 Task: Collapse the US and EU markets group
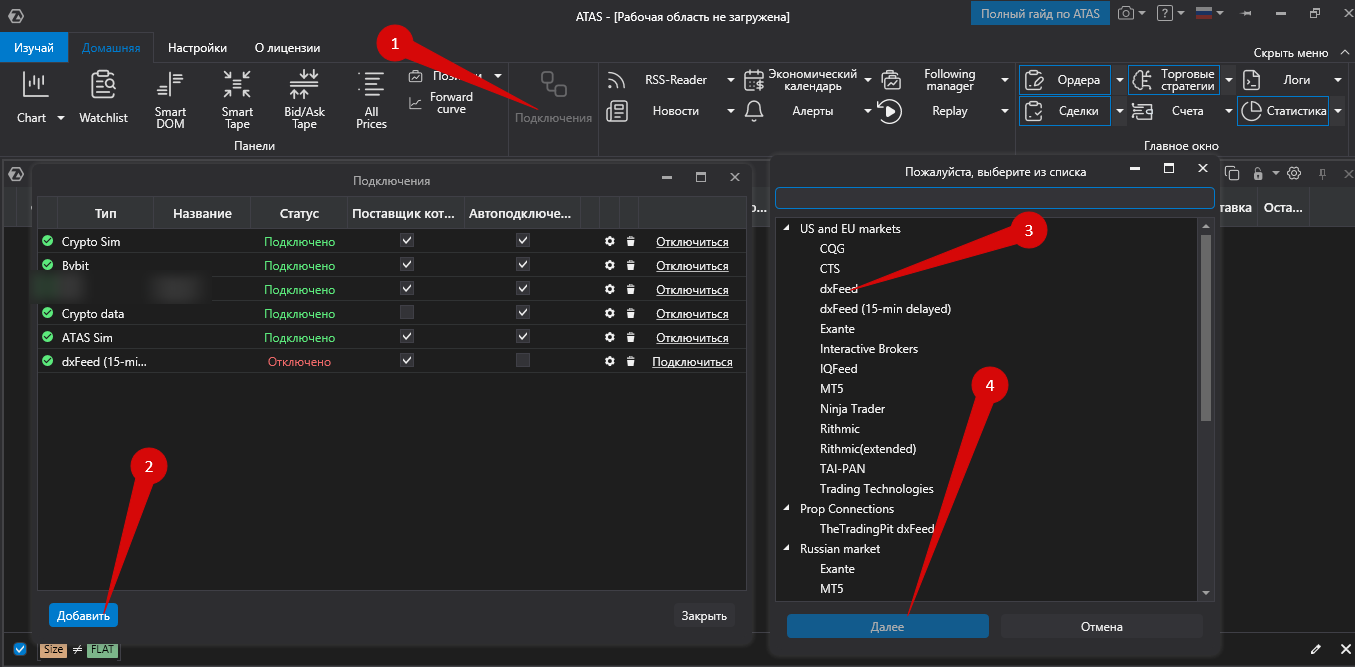click(x=786, y=229)
